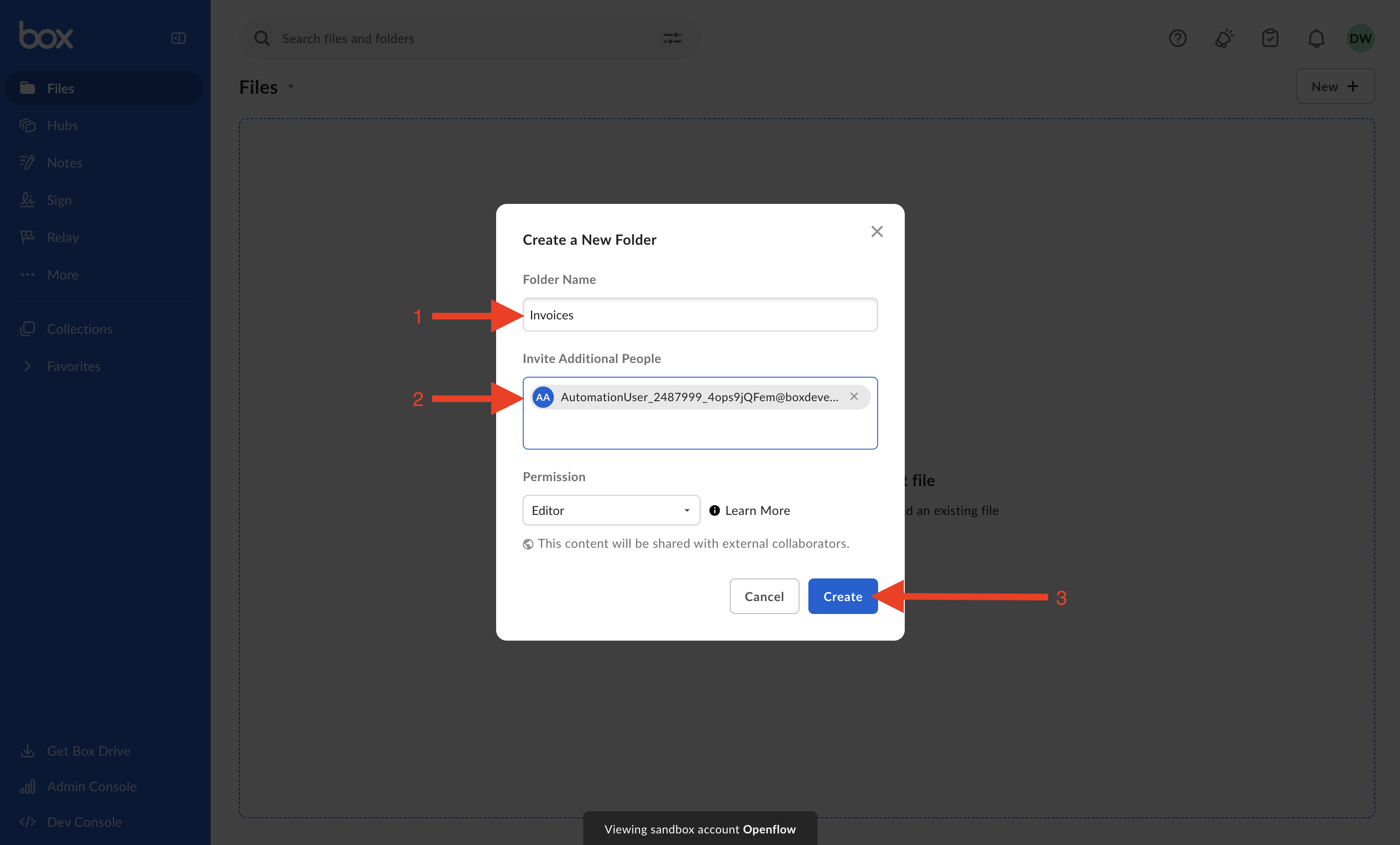The height and width of the screenshot is (845, 1400).
Task: Remove the AutomationUser invitee chip
Action: coord(853,397)
